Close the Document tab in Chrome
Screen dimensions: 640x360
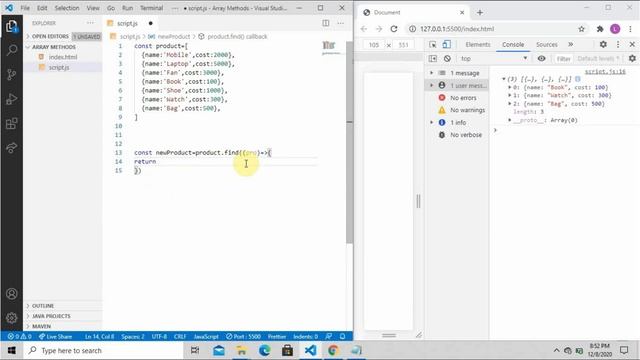tap(462, 13)
